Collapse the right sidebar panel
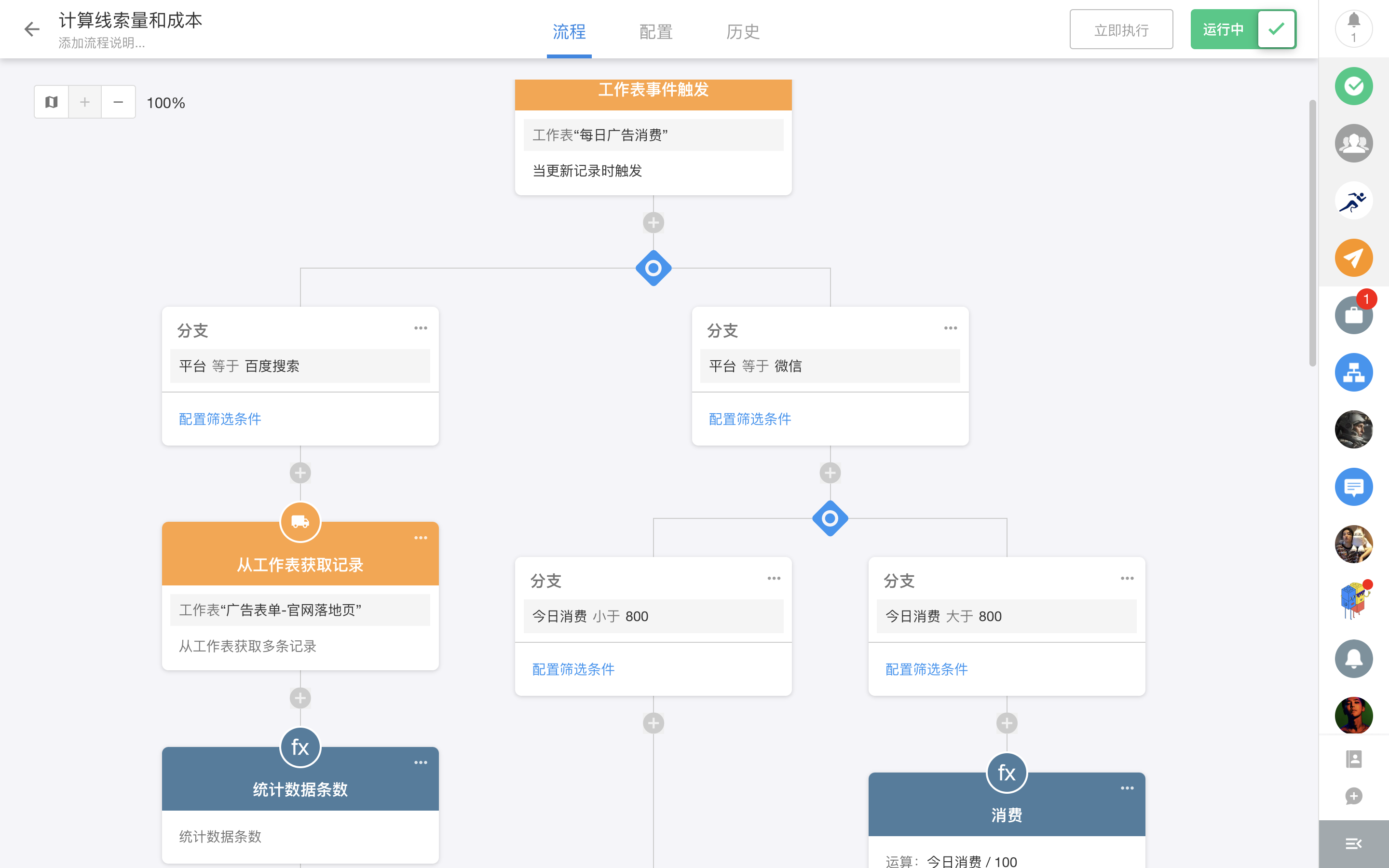 [1353, 843]
